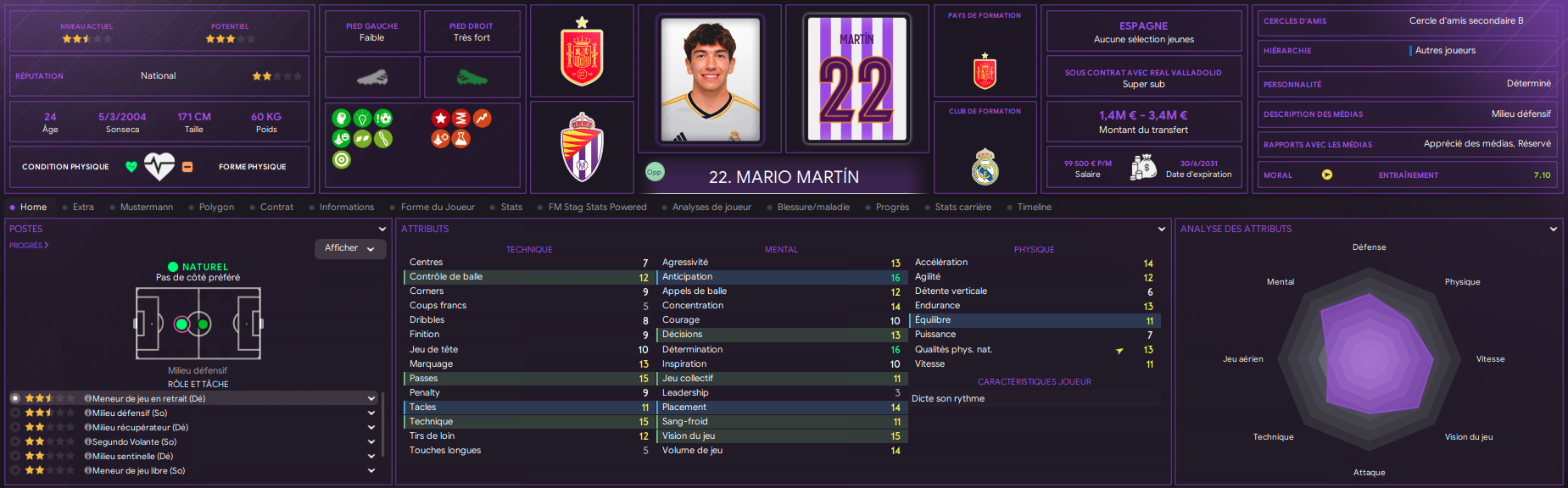1568x488 pixels.
Task: Click the green lightbulb trait icon
Action: point(362,119)
